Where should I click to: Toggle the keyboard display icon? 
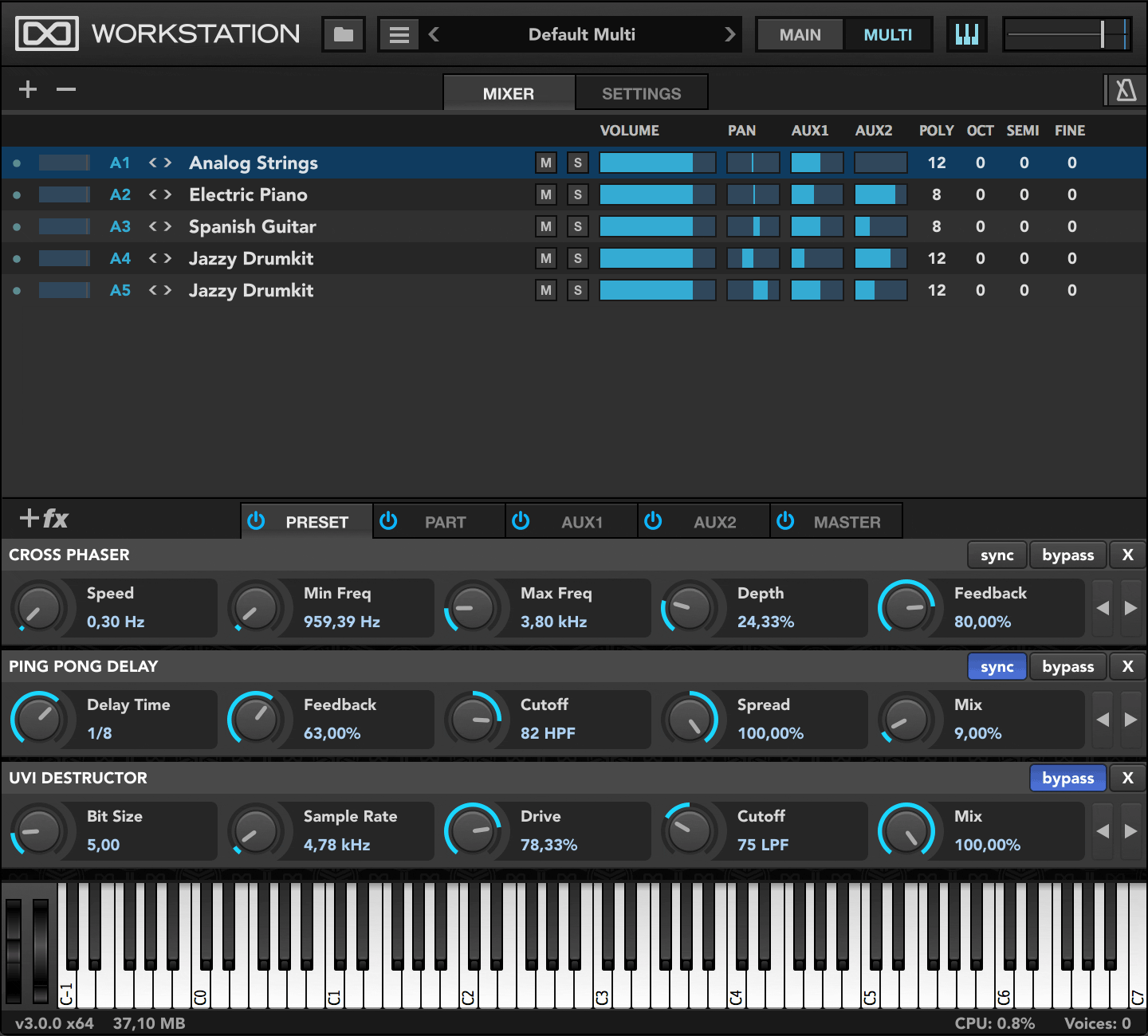966,34
